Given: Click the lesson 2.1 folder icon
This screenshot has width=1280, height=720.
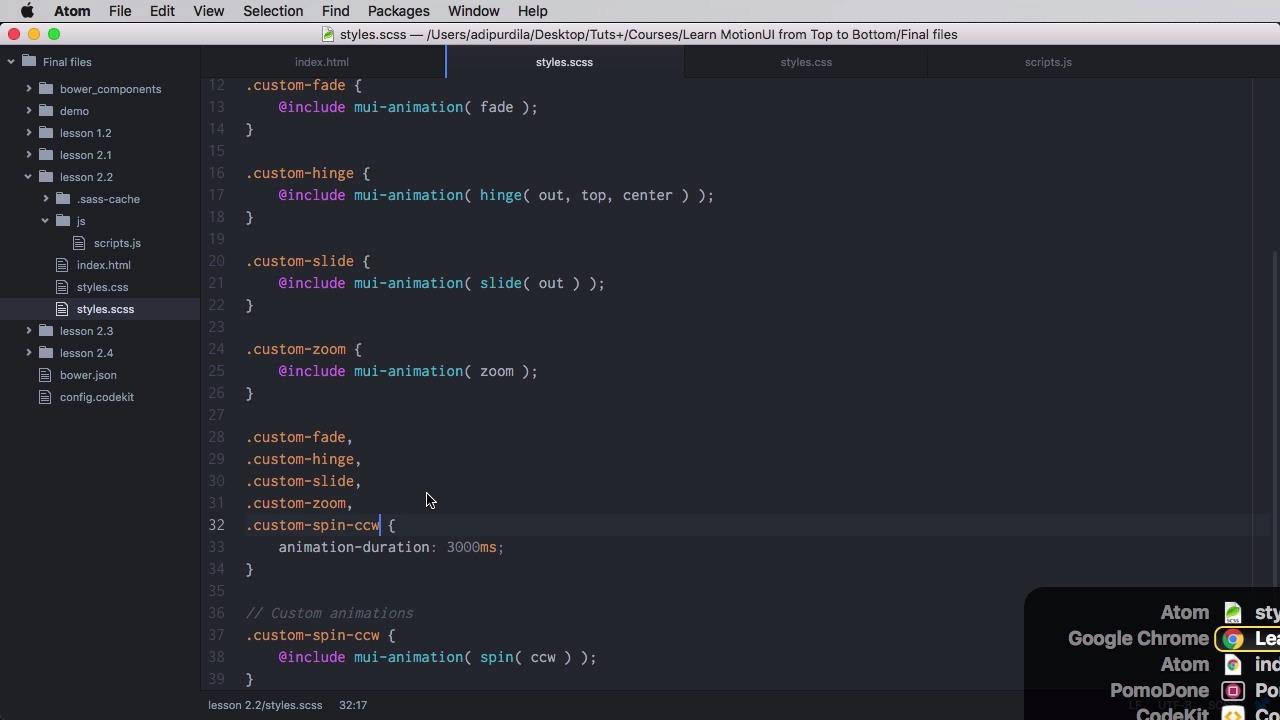Looking at the screenshot, I should (x=46, y=155).
